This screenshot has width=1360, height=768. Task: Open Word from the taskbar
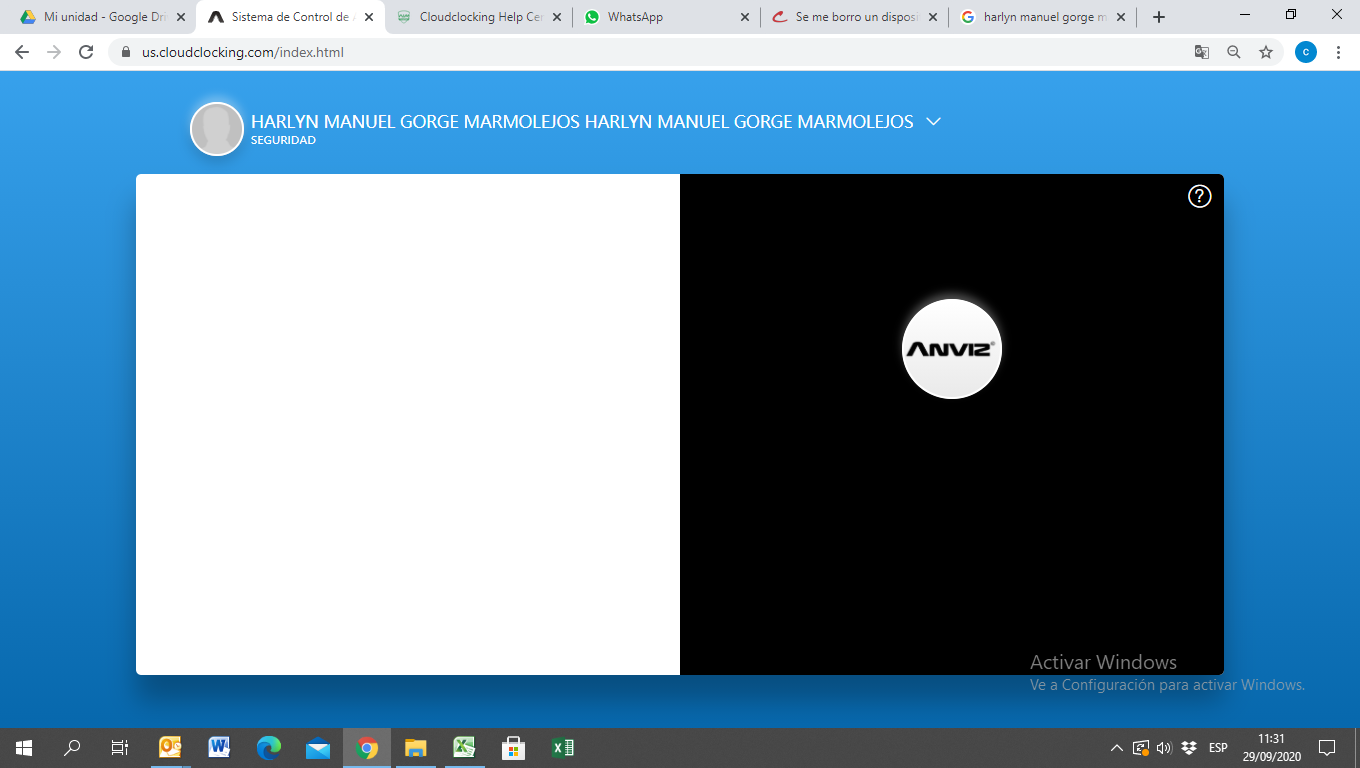tap(219, 747)
